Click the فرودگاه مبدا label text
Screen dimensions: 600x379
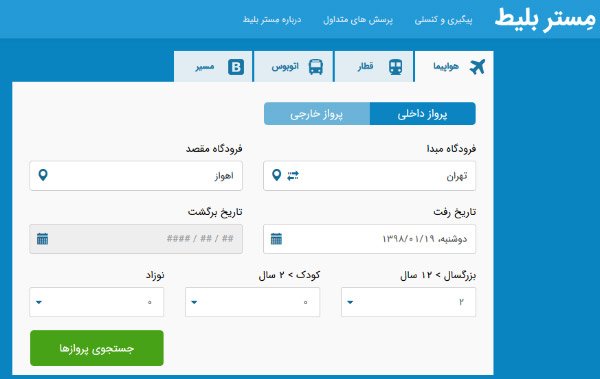point(452,149)
